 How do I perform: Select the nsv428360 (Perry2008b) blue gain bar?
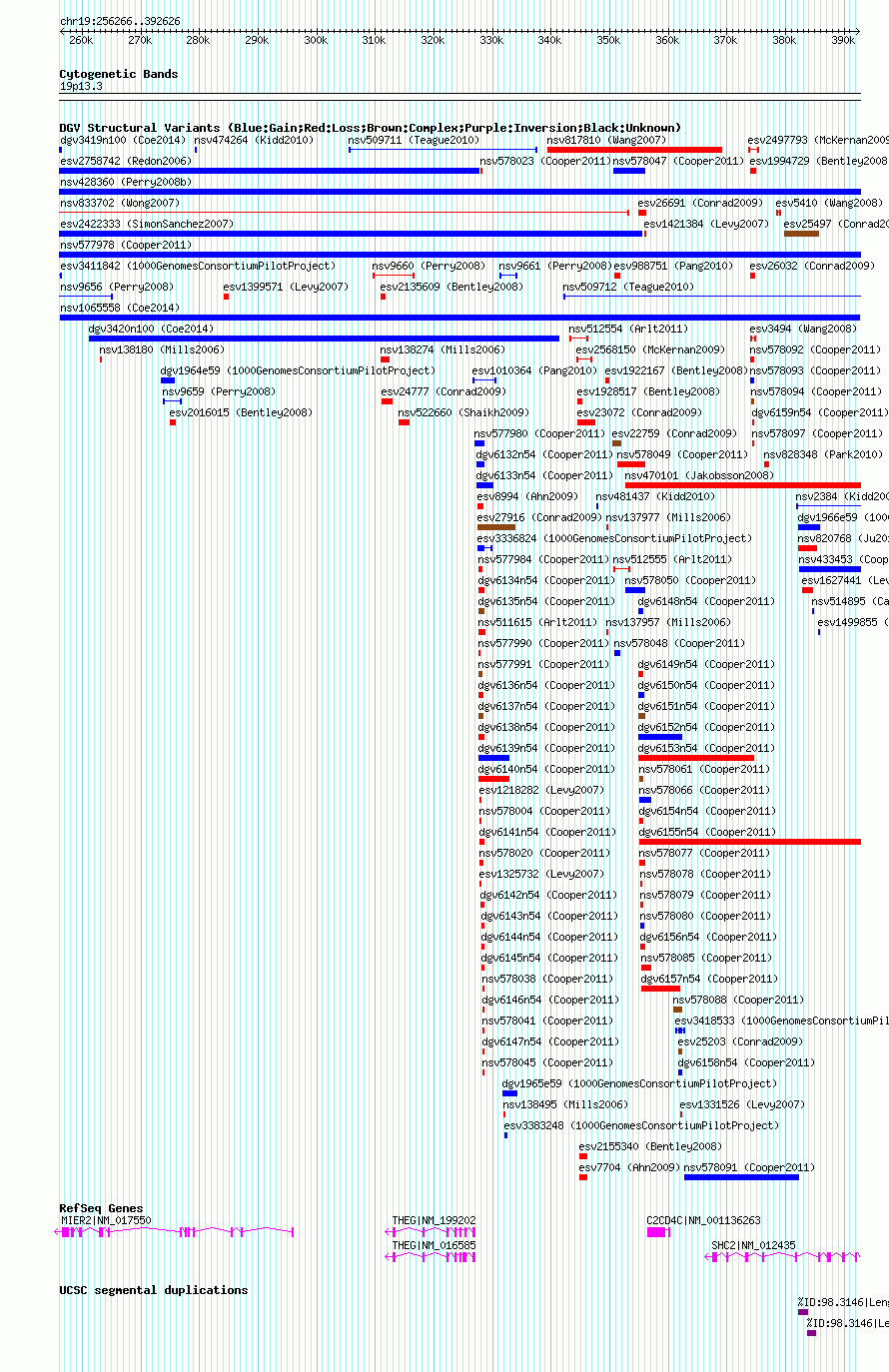(x=459, y=192)
